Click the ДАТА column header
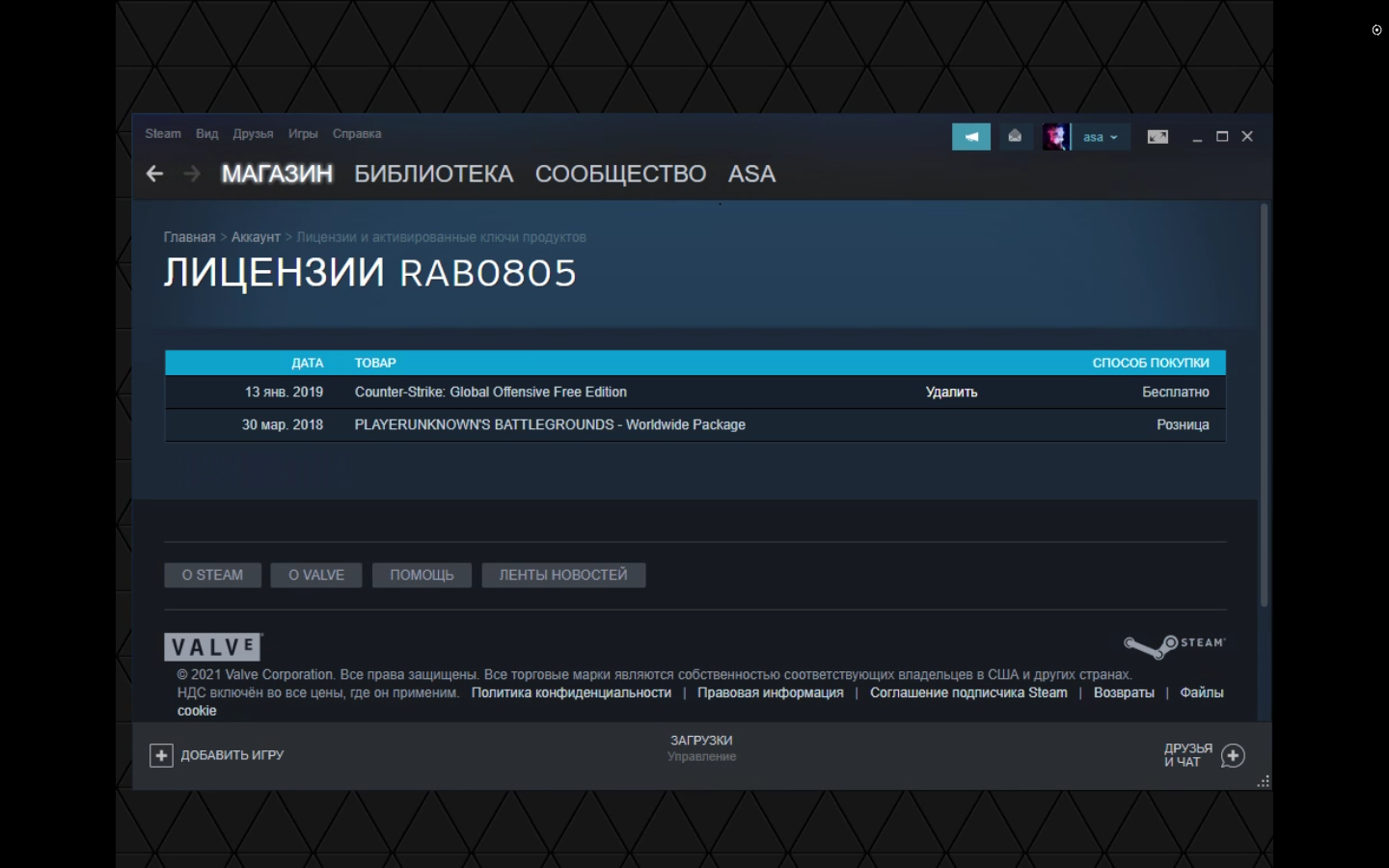Image resolution: width=1389 pixels, height=868 pixels. 308,363
